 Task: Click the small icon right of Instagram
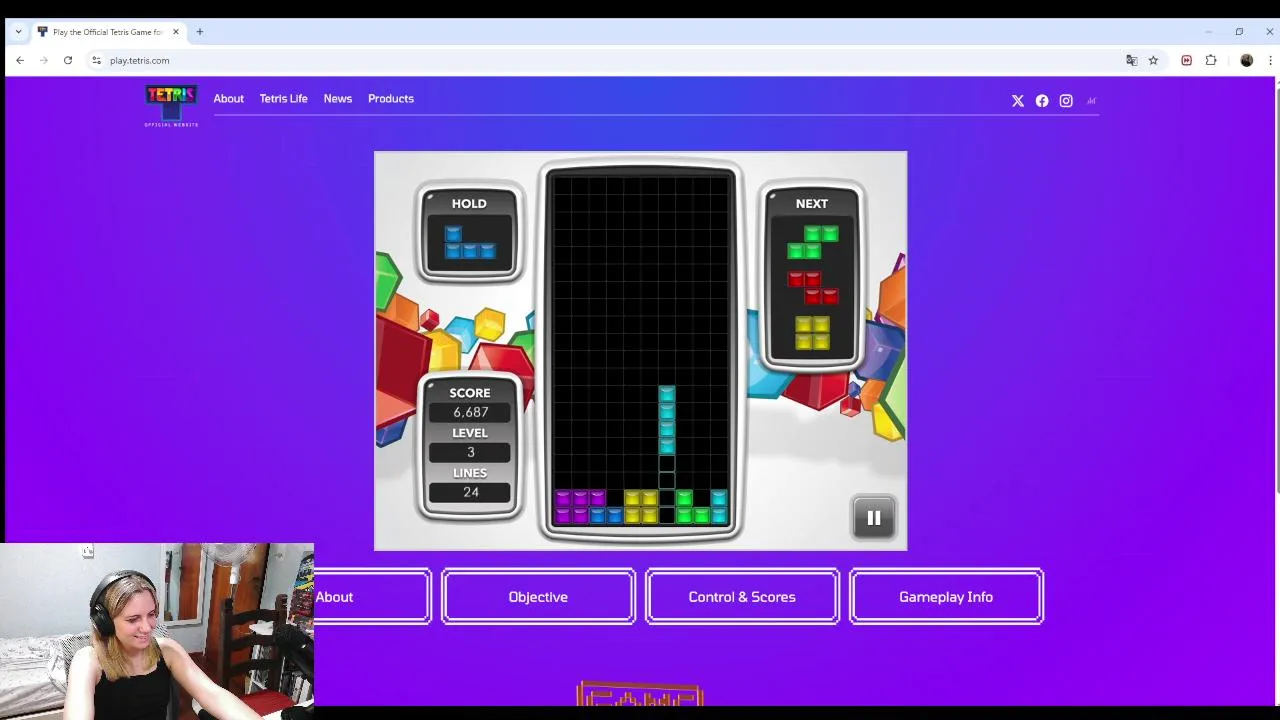pyautogui.click(x=1091, y=101)
